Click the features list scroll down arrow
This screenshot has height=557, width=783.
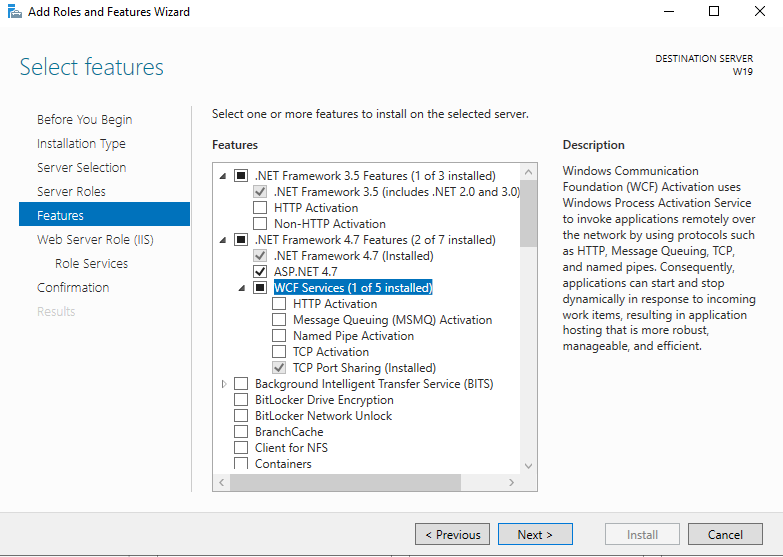[529, 466]
